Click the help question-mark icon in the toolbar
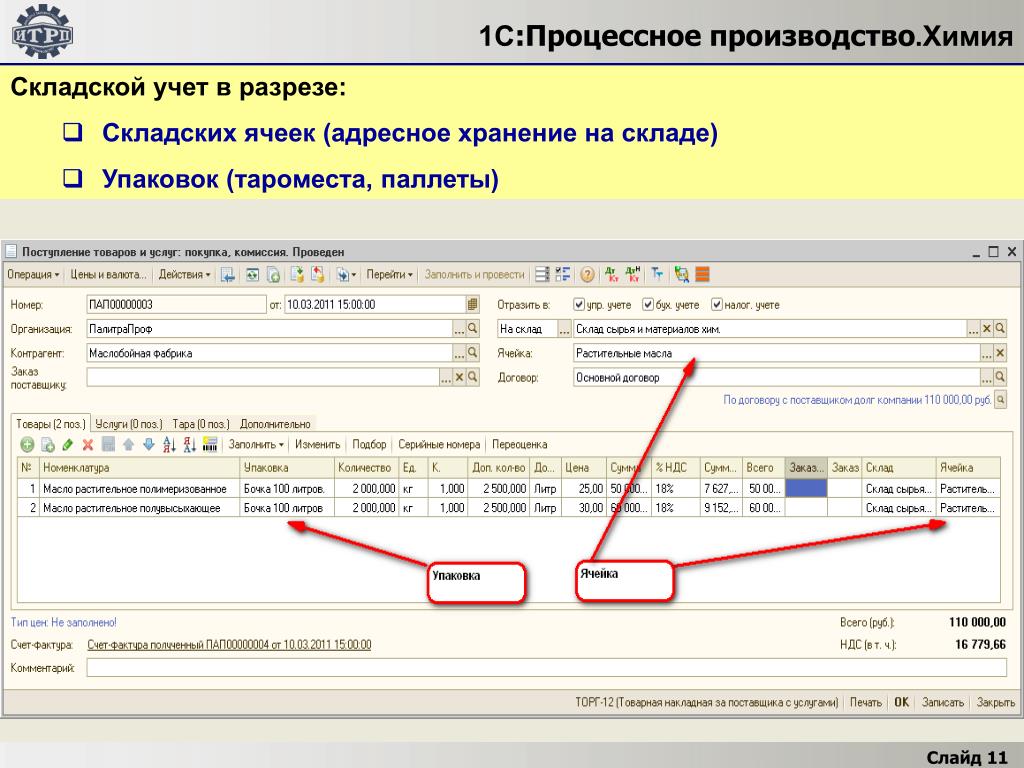 [587, 275]
